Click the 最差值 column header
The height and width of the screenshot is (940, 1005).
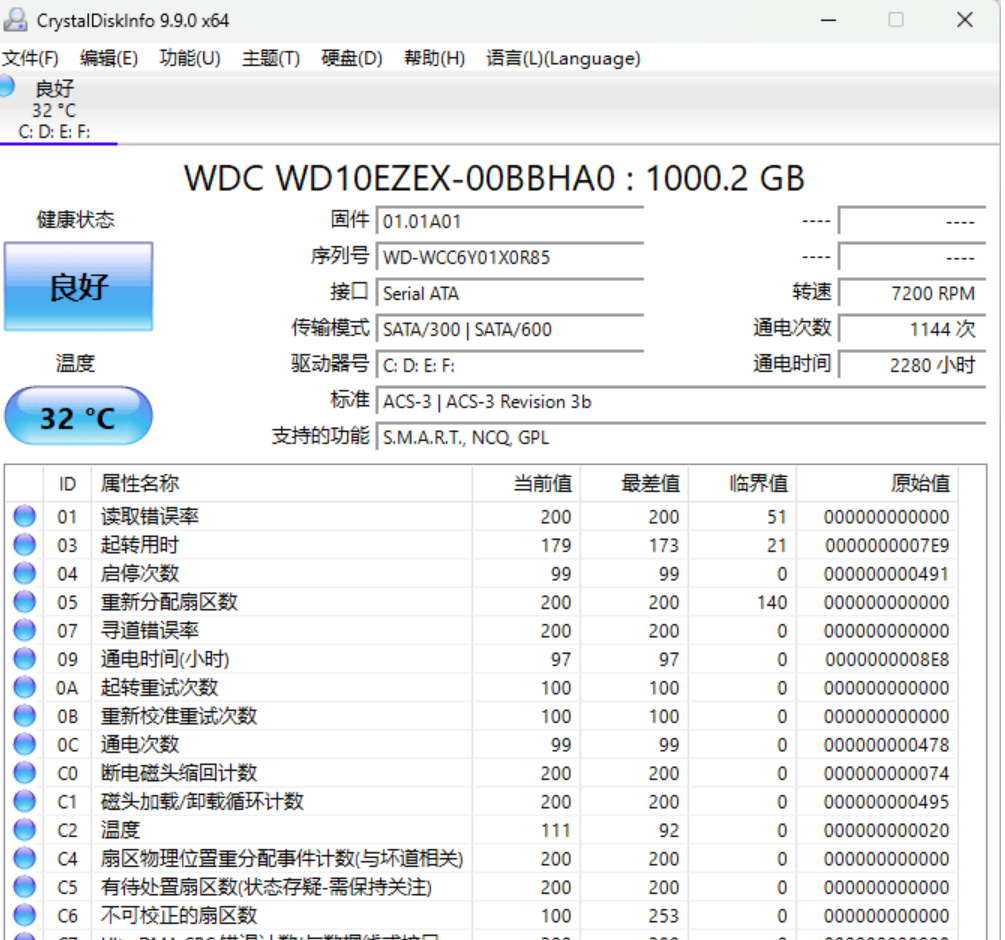(x=635, y=484)
